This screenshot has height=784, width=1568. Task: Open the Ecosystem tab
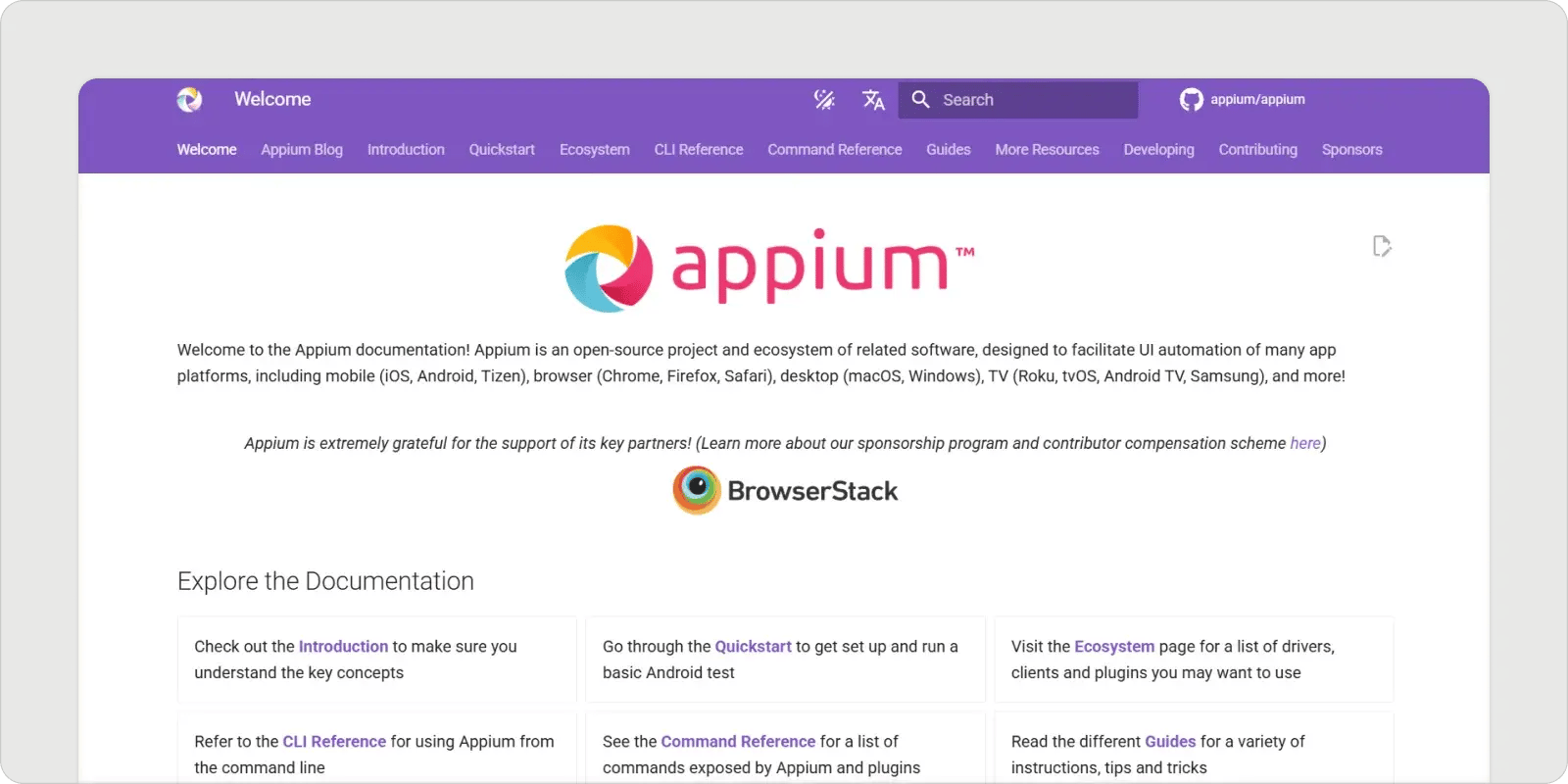[595, 149]
